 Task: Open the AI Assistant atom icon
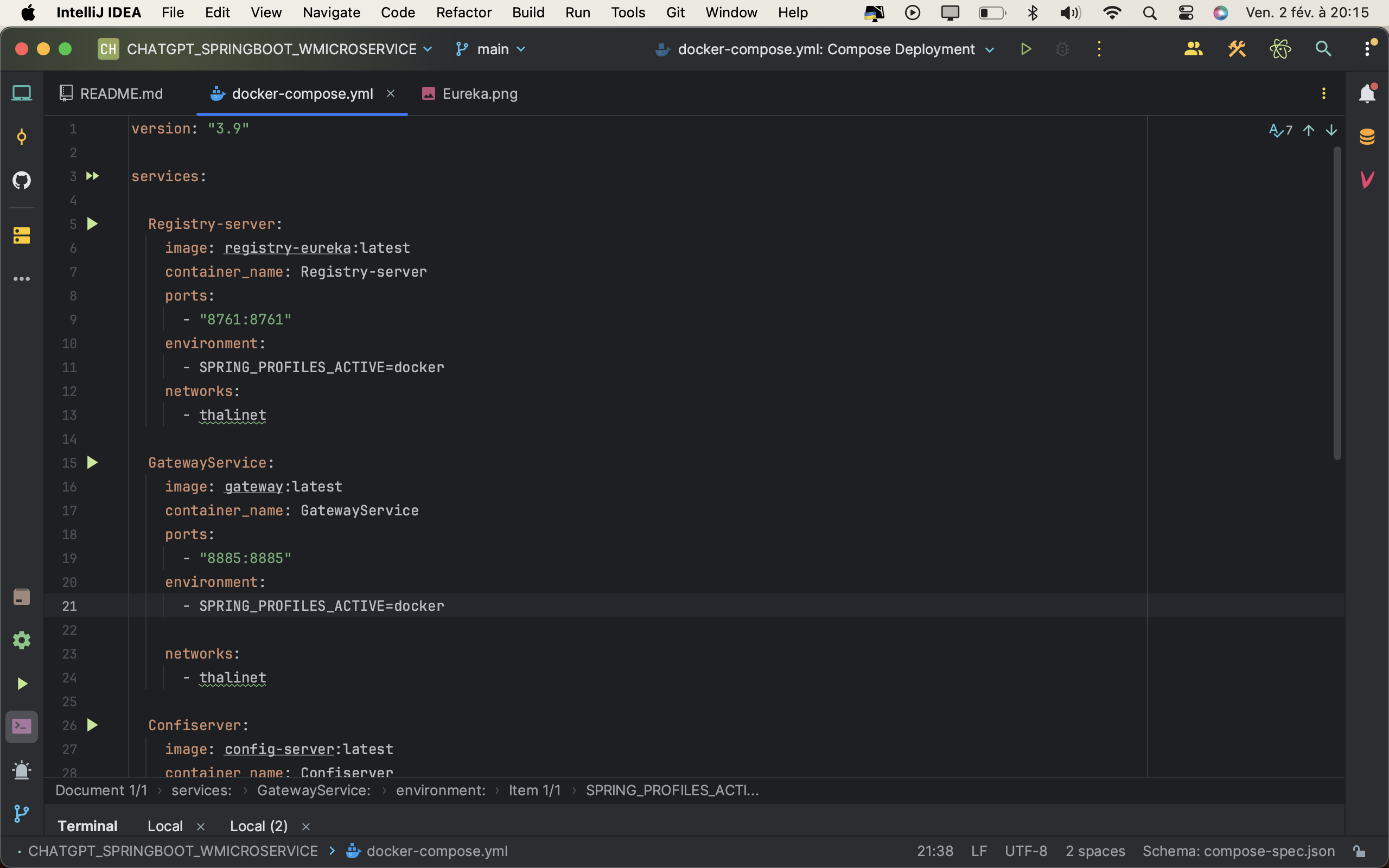(1280, 49)
